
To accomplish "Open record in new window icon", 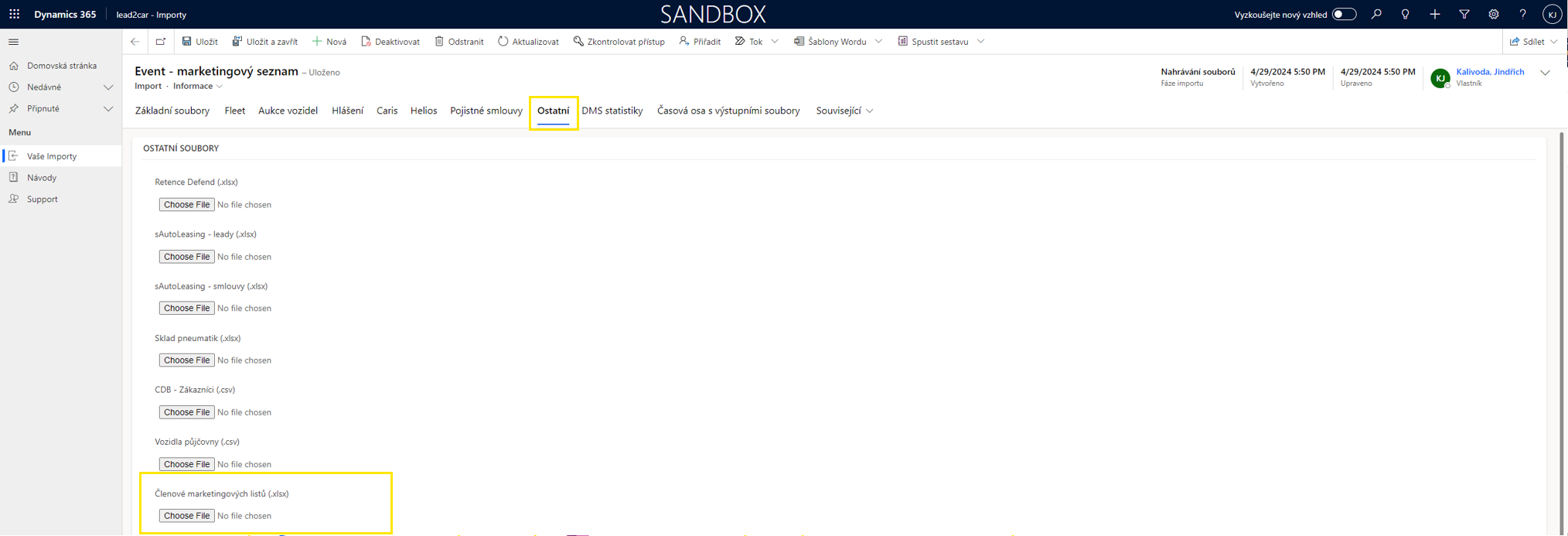I will [x=161, y=42].
